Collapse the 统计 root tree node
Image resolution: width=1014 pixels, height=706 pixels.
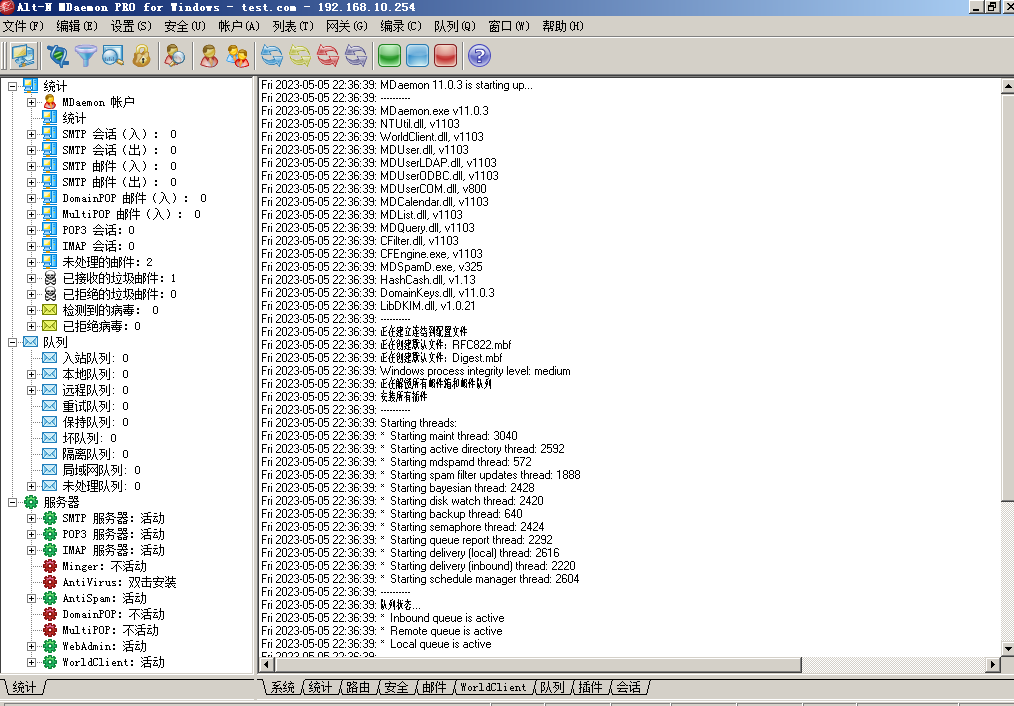click(12, 86)
